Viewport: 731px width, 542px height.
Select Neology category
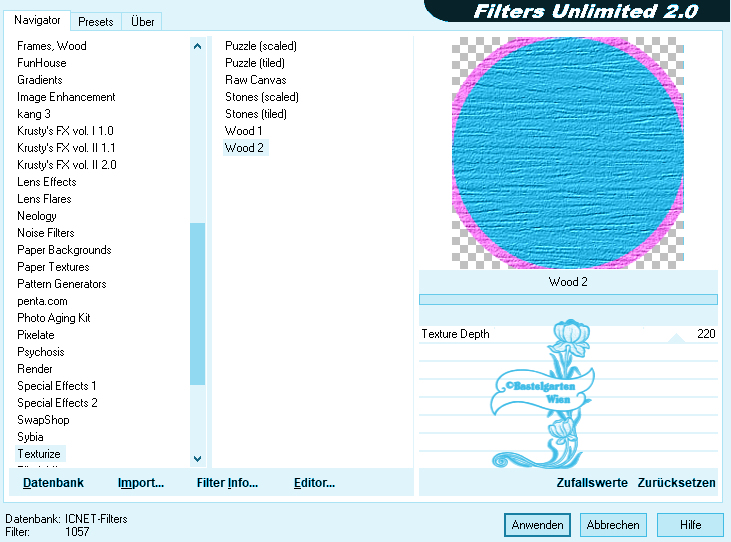[x=37, y=216]
